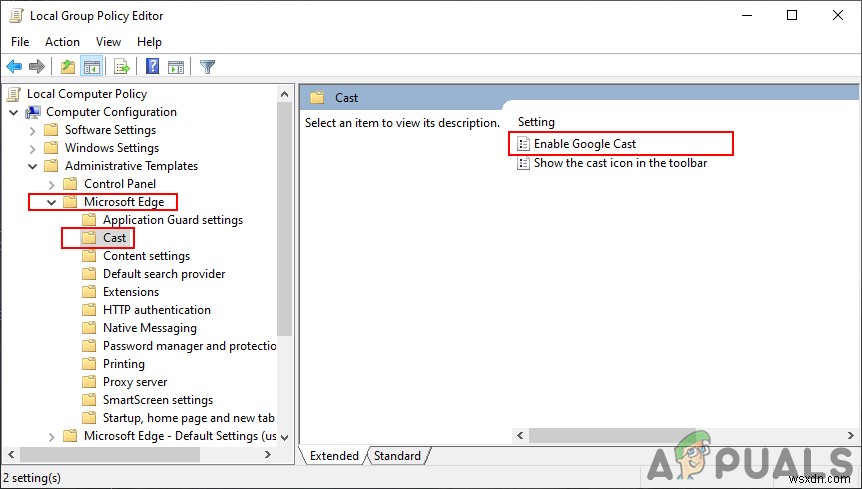862x489 pixels.
Task: Click the tree pane vertical scrollbar thumb
Action: point(284,219)
